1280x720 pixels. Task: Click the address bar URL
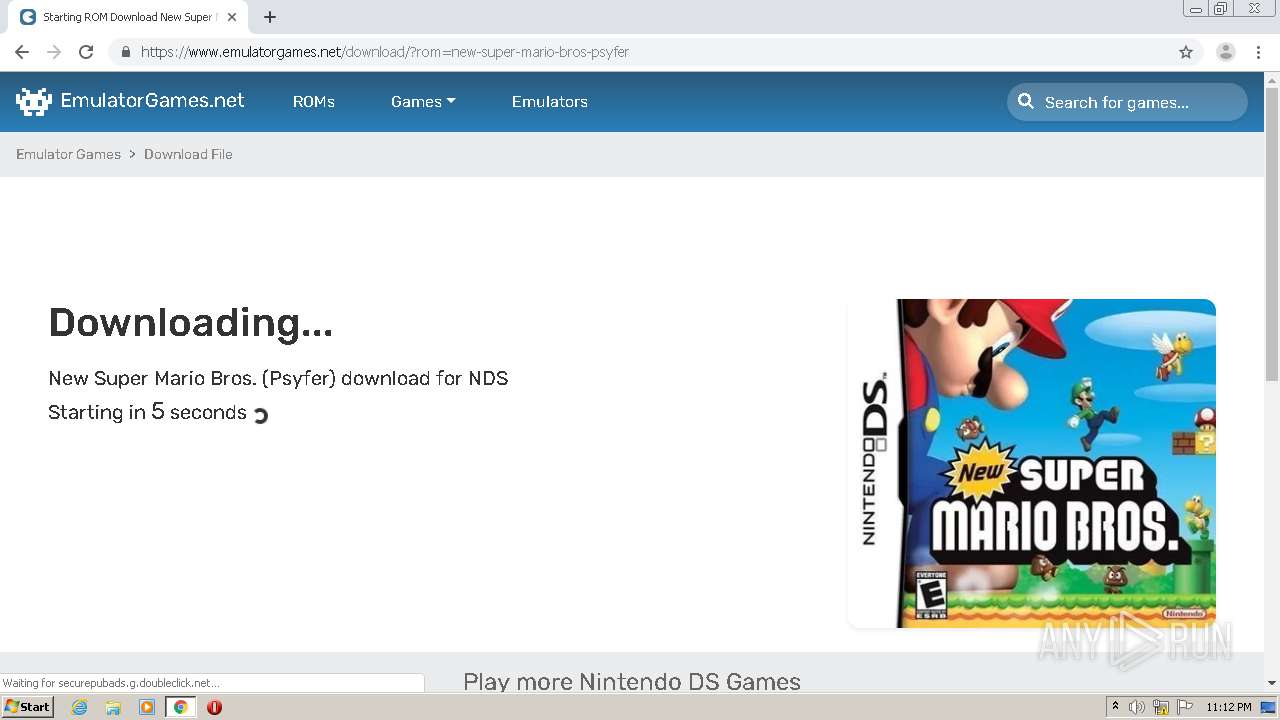pyautogui.click(x=385, y=52)
